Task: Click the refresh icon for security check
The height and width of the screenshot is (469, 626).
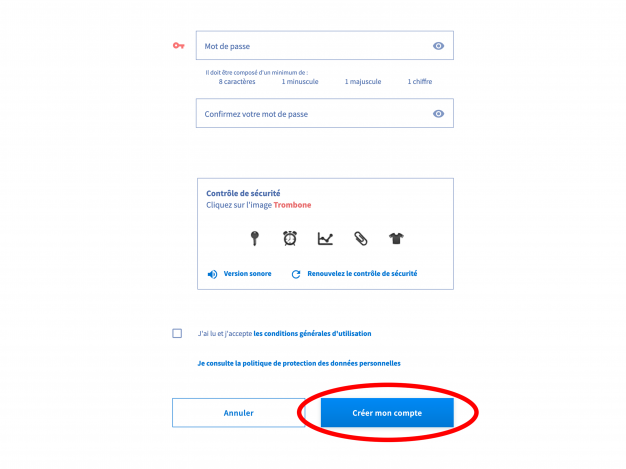Action: [296, 274]
